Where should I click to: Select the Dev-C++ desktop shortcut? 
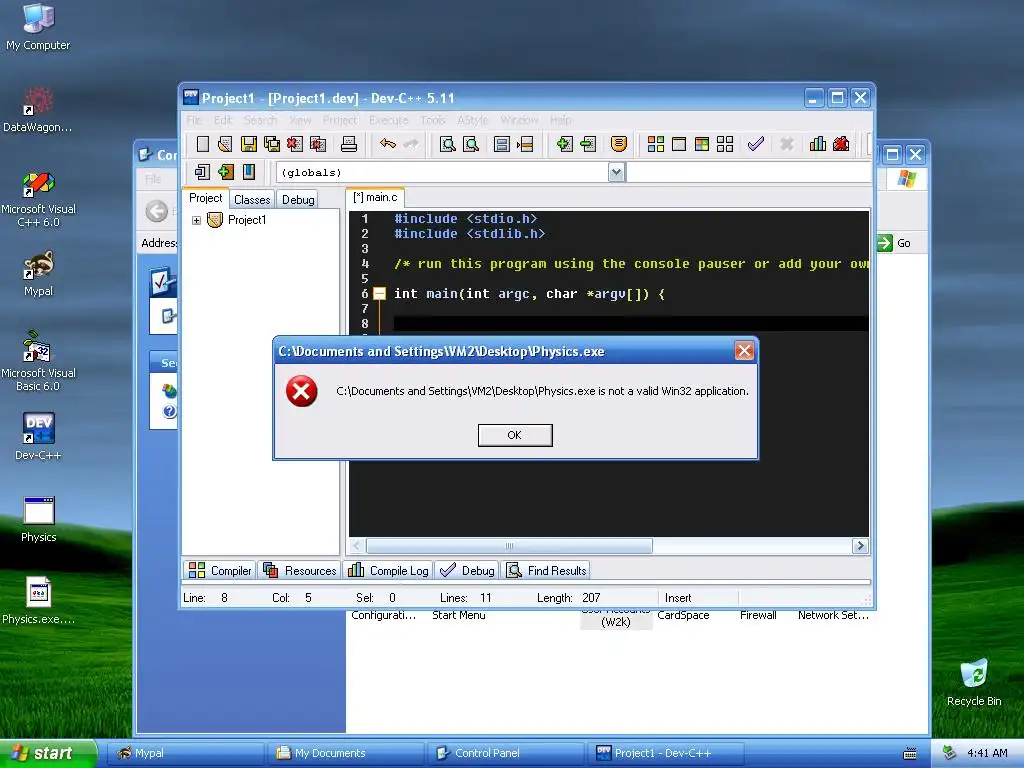[x=38, y=436]
